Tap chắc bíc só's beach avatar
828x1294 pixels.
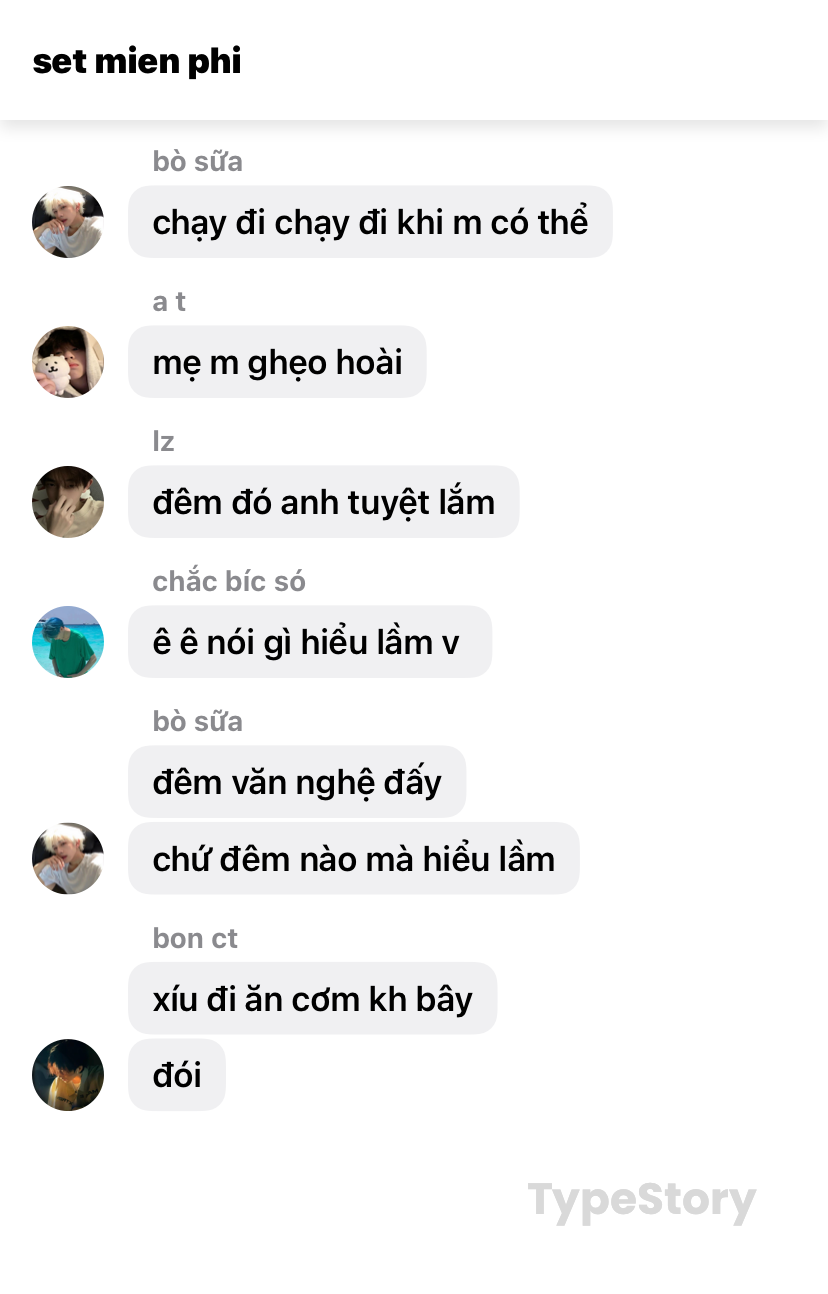pos(68,642)
